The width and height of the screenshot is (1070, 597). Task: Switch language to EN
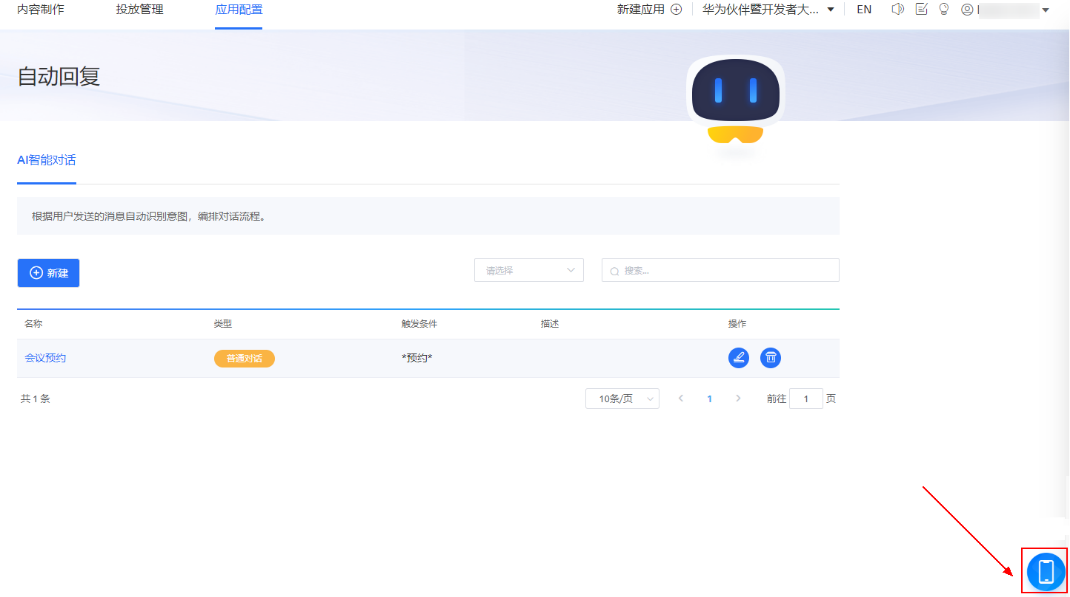(x=864, y=10)
